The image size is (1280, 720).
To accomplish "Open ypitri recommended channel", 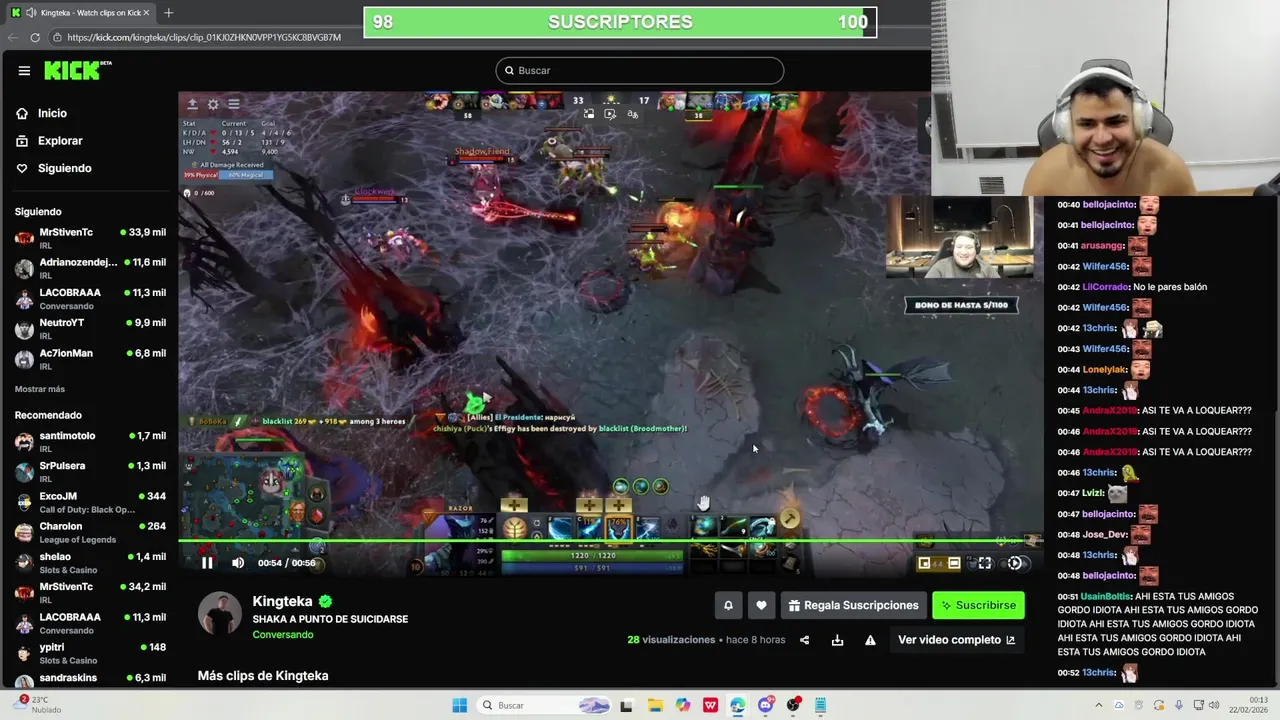I will tap(90, 653).
